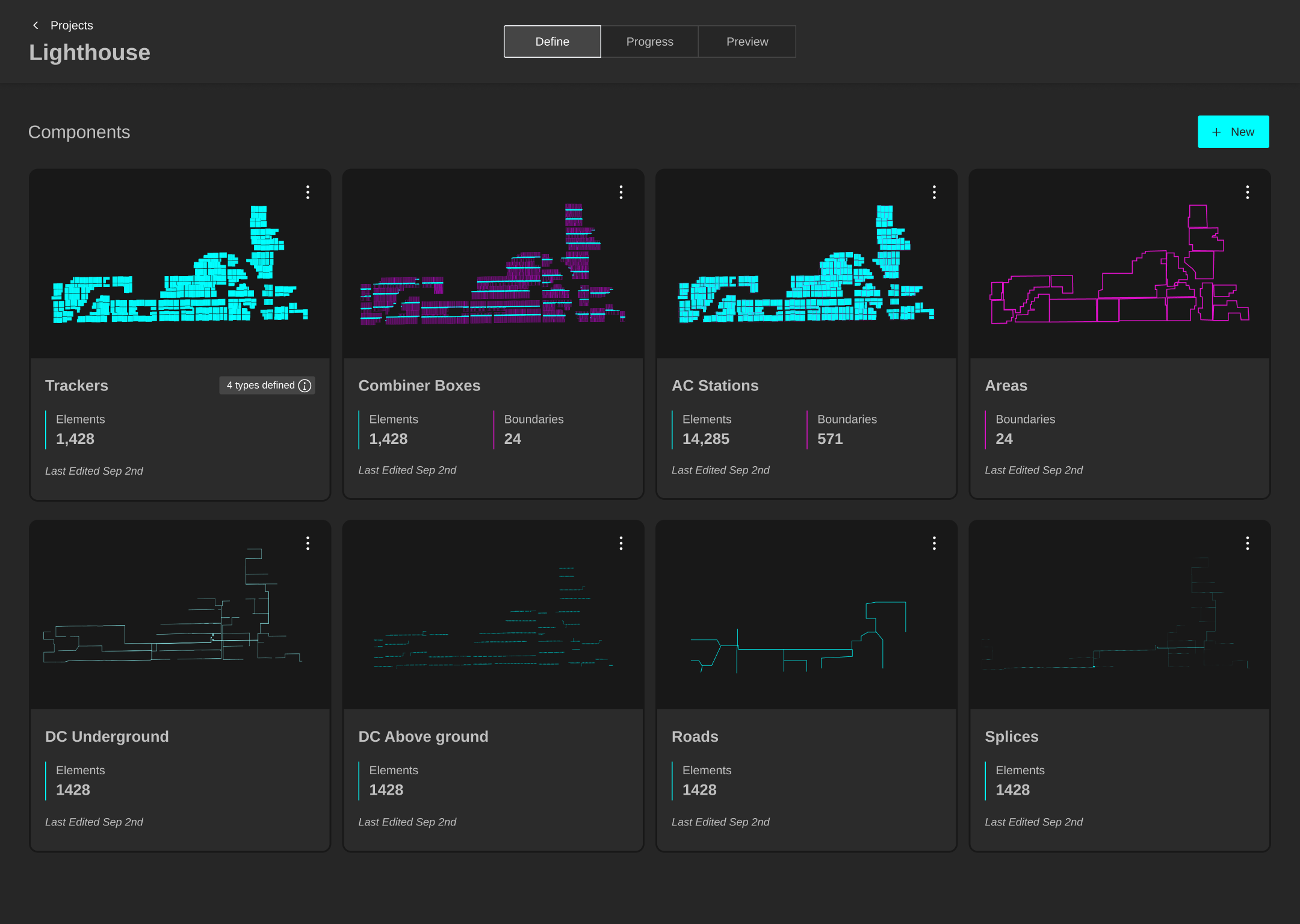1300x924 pixels.
Task: Go back using the chevron beside Projects
Action: click(x=36, y=25)
